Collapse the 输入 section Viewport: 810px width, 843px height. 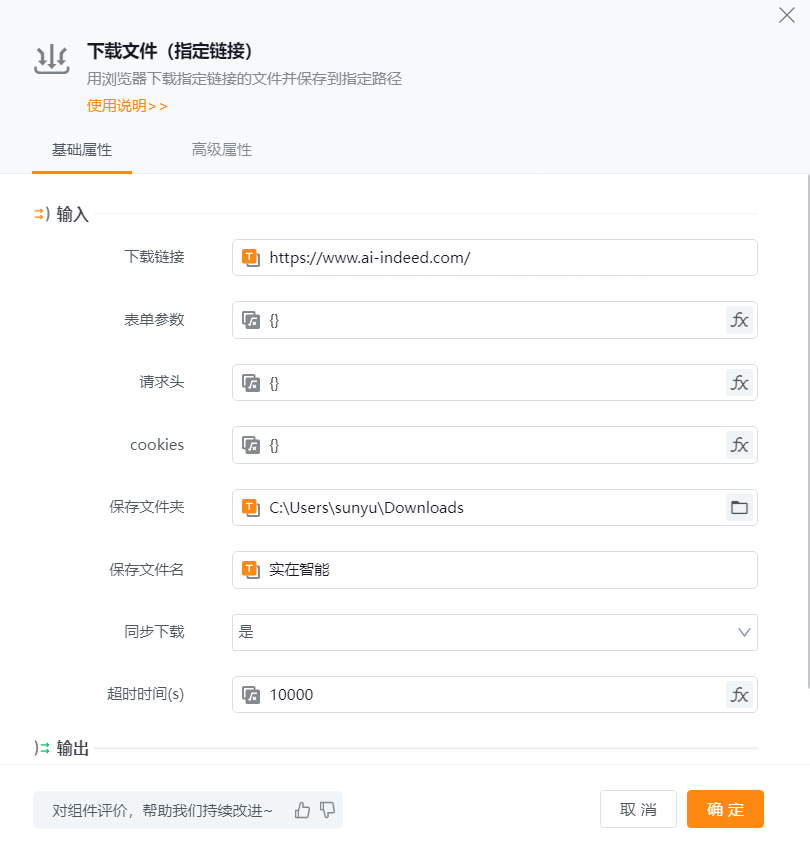tap(62, 214)
